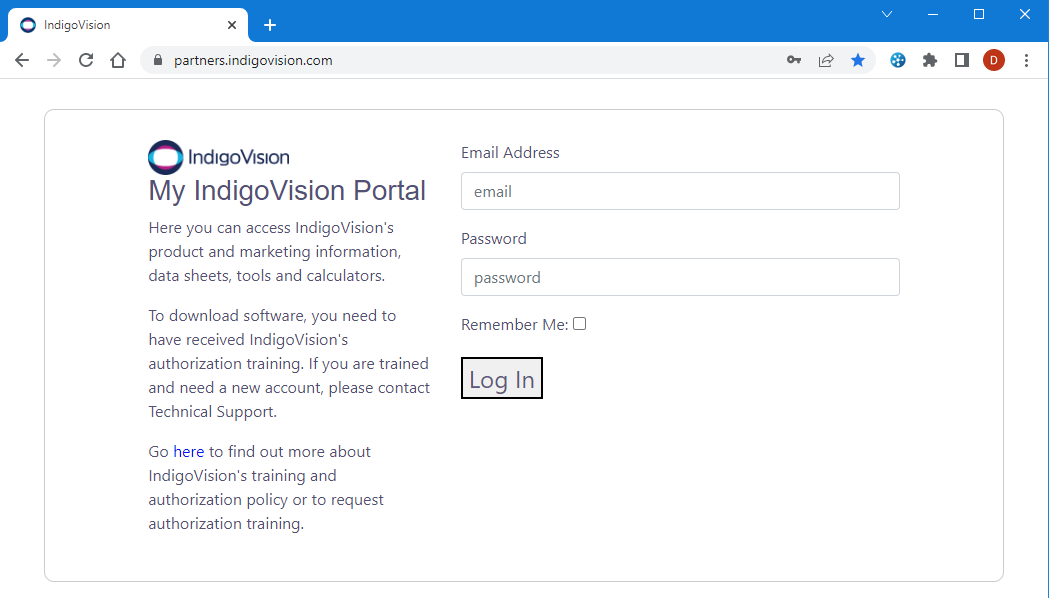The image size is (1049, 598).
Task: Enable the Remember Me checkbox
Action: pyautogui.click(x=579, y=323)
